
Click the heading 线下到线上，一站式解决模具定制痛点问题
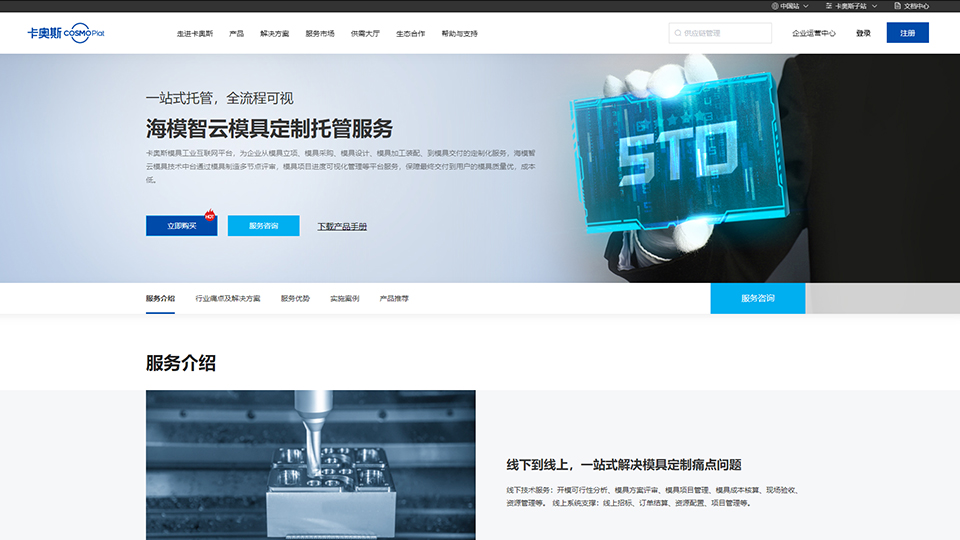tap(624, 465)
